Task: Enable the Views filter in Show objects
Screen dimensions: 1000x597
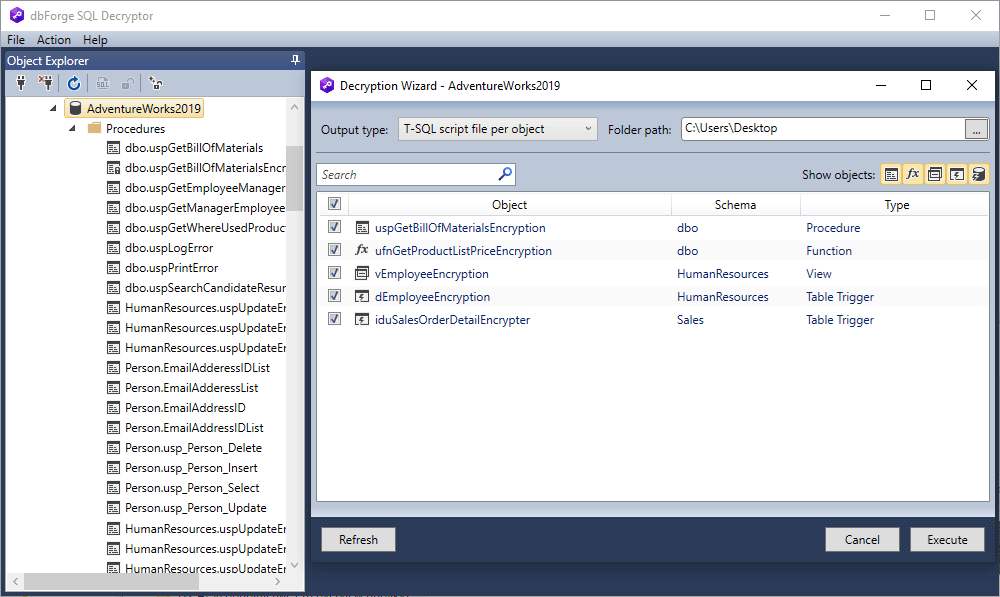Action: coord(934,174)
